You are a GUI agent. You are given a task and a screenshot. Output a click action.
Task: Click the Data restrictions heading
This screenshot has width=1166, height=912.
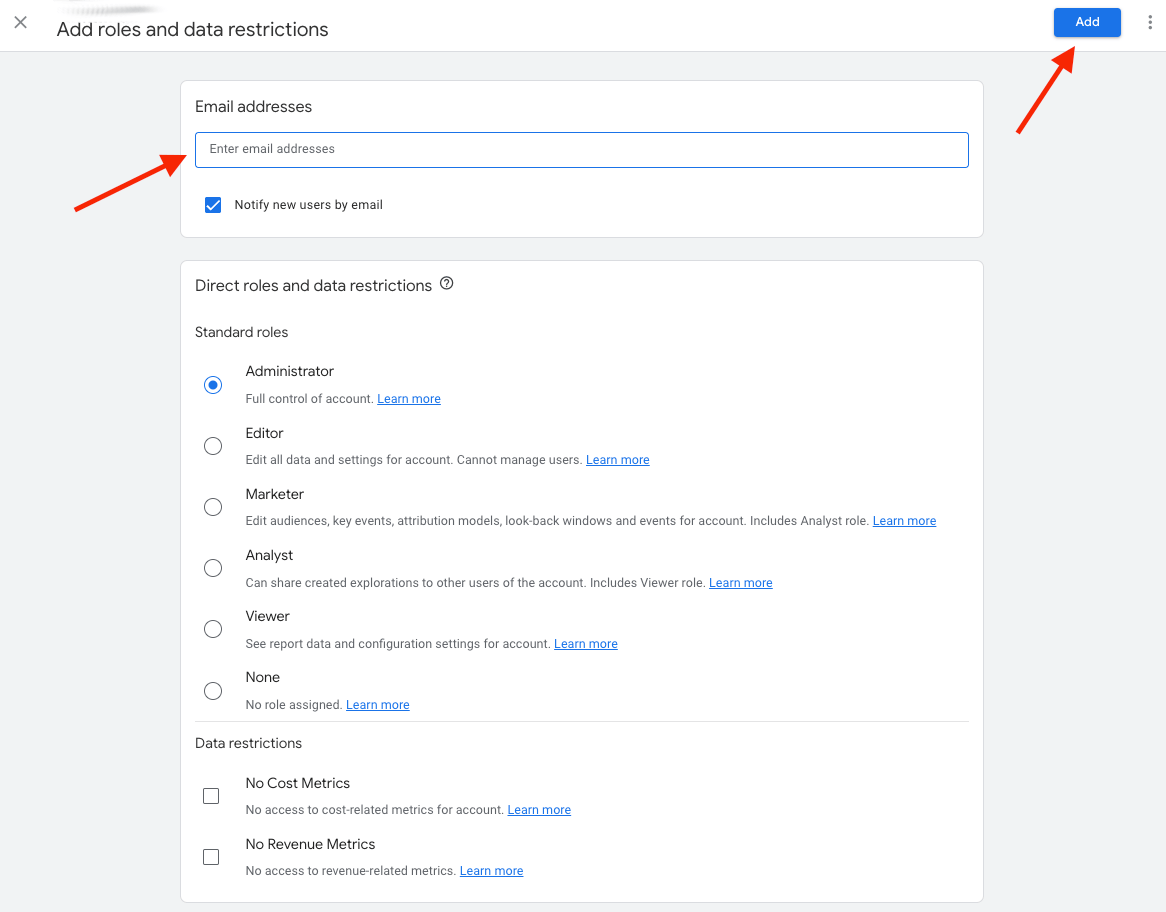tap(248, 743)
